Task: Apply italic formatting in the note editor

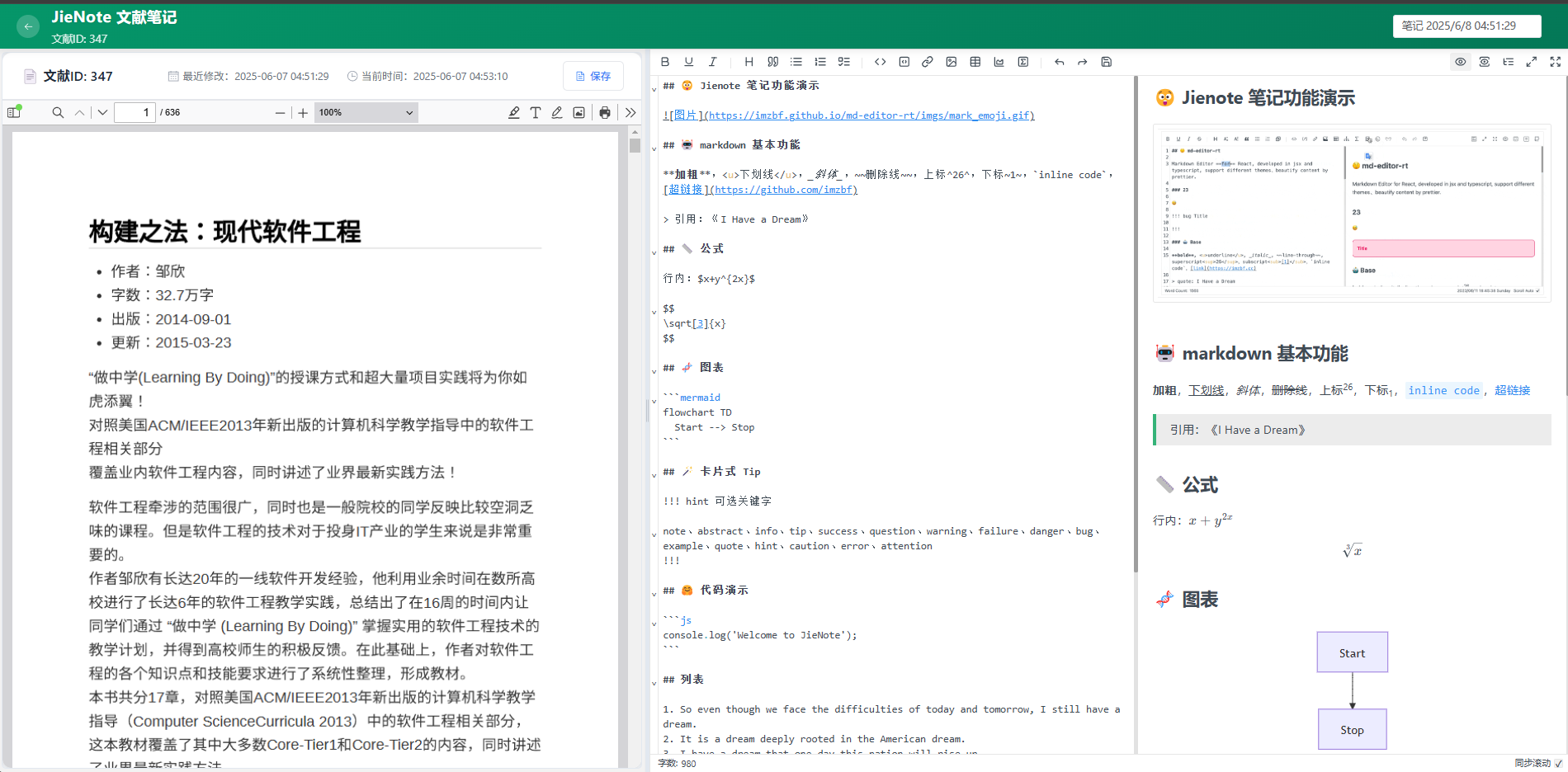Action: pos(713,62)
